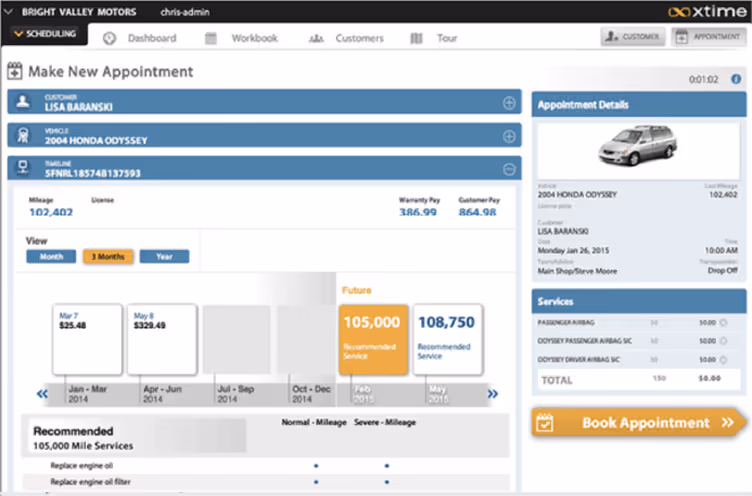Click the Oct - Dec 2014 timeline label
This screenshot has height=496, width=752.
[x=311, y=394]
